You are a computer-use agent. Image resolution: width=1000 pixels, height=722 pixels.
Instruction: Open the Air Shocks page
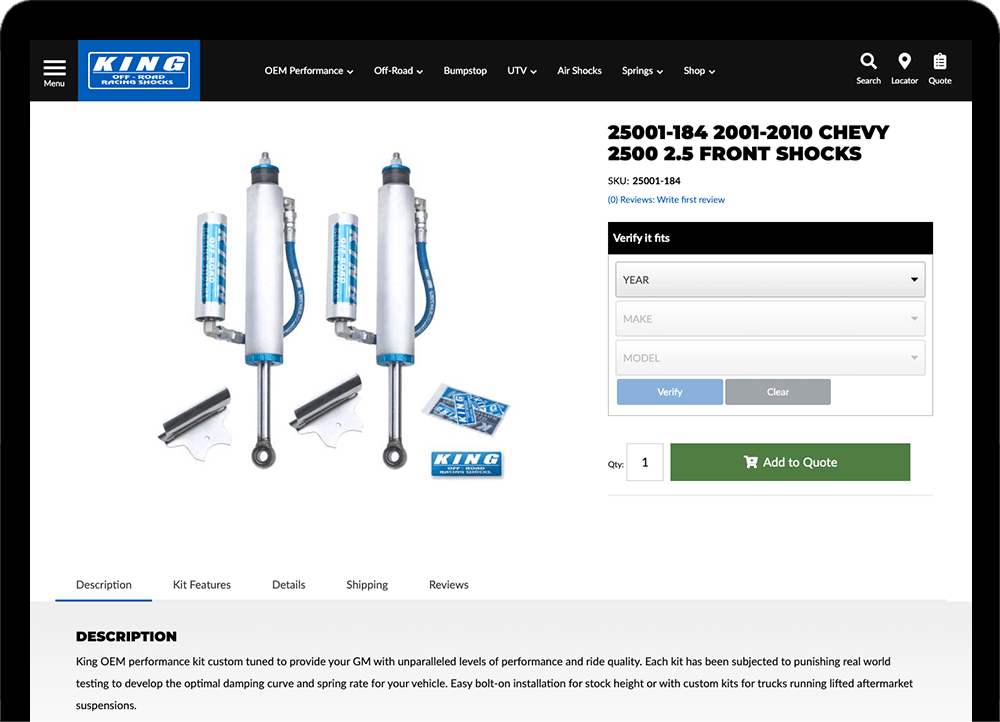pyautogui.click(x=579, y=71)
